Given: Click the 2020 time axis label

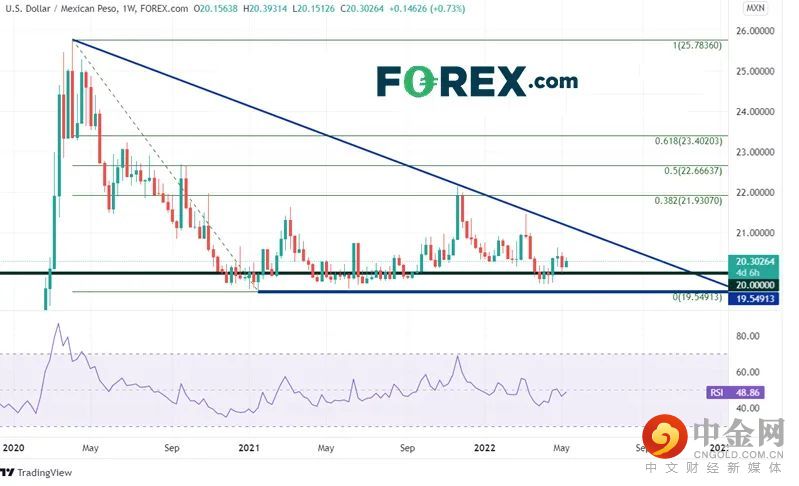Looking at the screenshot, I should (13, 448).
